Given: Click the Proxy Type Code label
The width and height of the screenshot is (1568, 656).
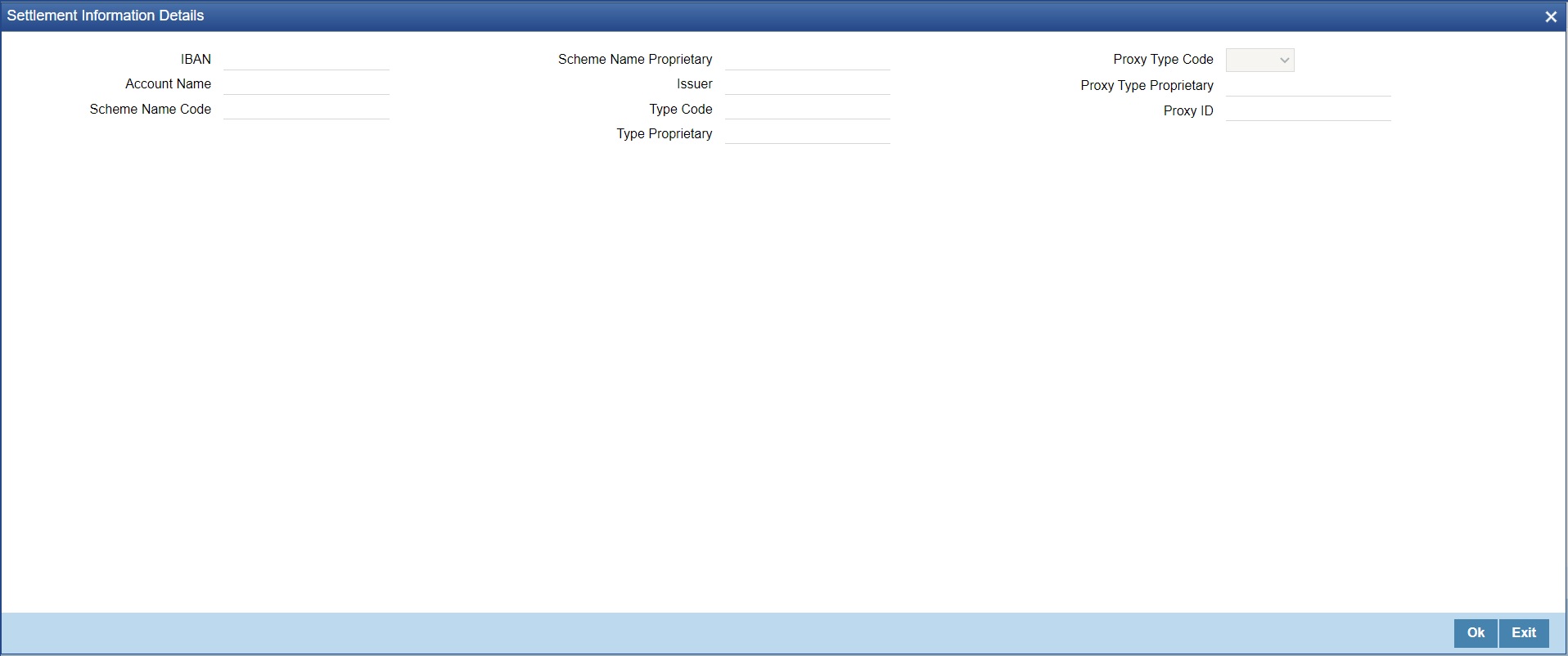Looking at the screenshot, I should 1163,60.
